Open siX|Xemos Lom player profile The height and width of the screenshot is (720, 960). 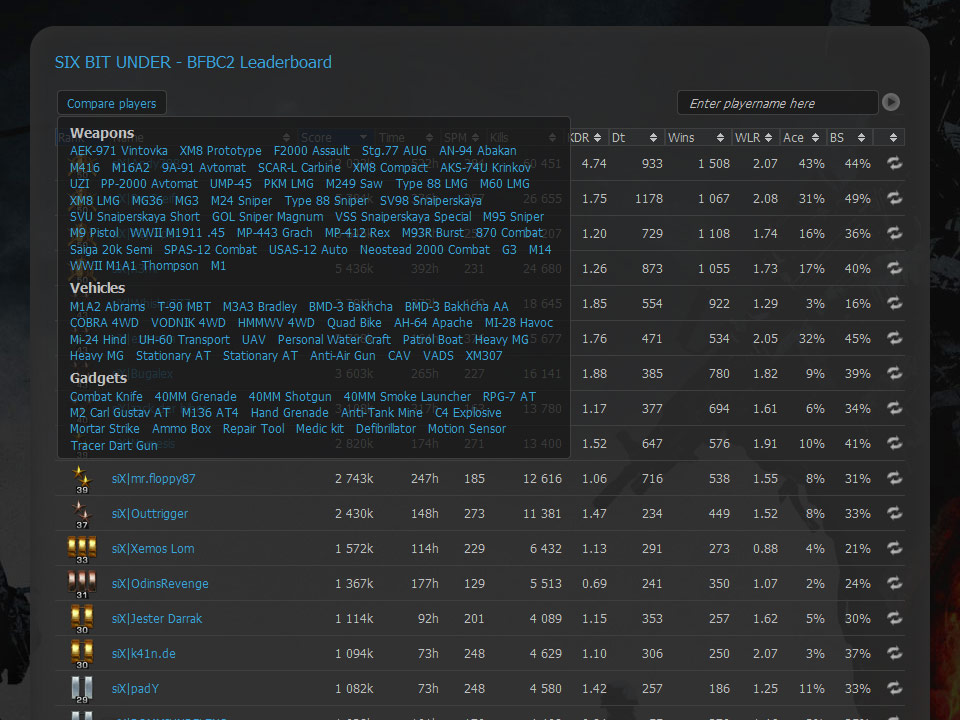(x=153, y=549)
